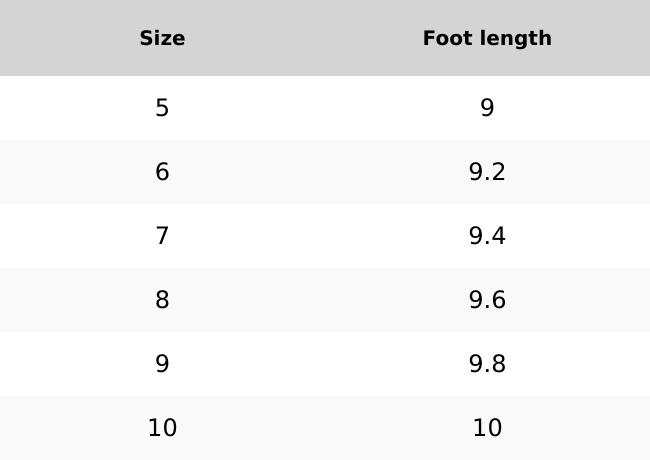Screen dimensions: 650x460
Task: Select size 5 cell in Size column
Action: click(x=162, y=108)
